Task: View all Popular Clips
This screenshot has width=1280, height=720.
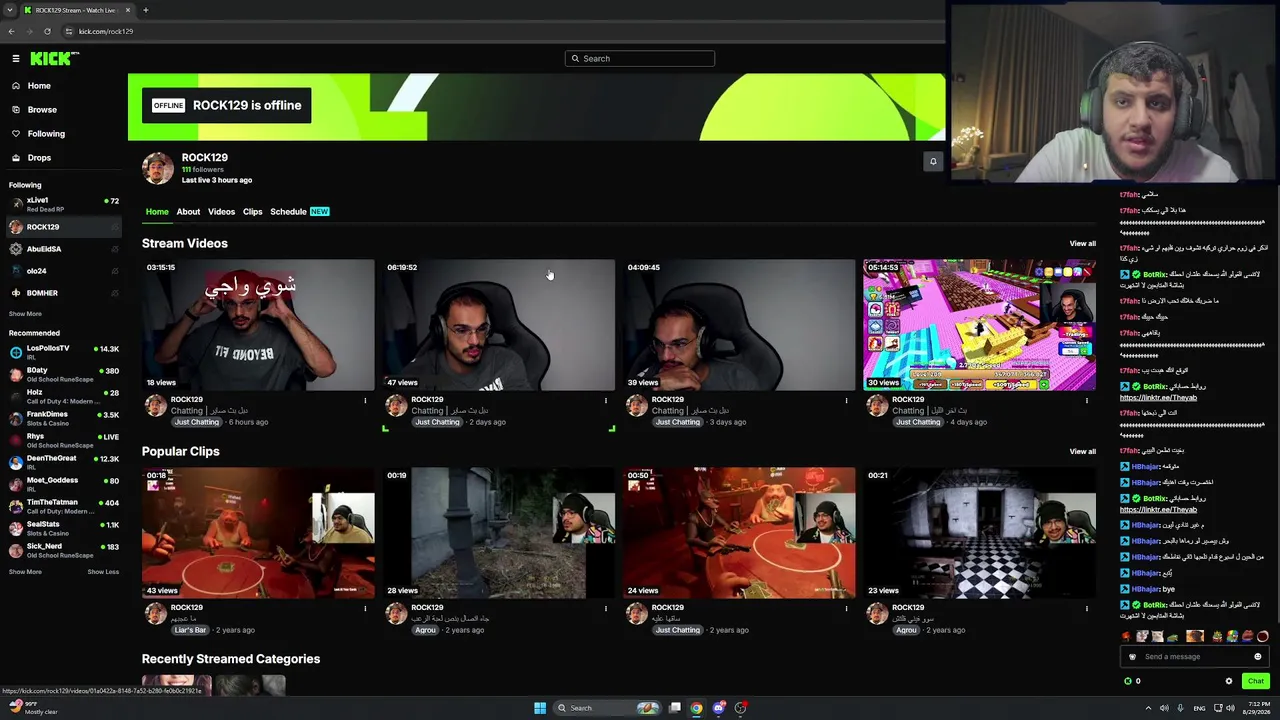Action: point(1082,452)
